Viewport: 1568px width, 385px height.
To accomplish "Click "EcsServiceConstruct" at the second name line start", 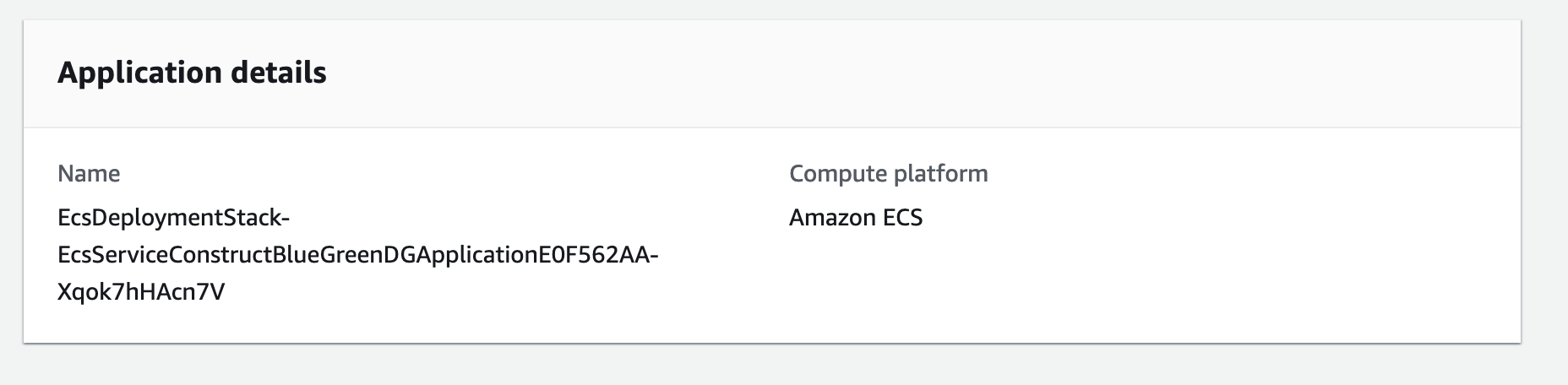I will click(165, 255).
